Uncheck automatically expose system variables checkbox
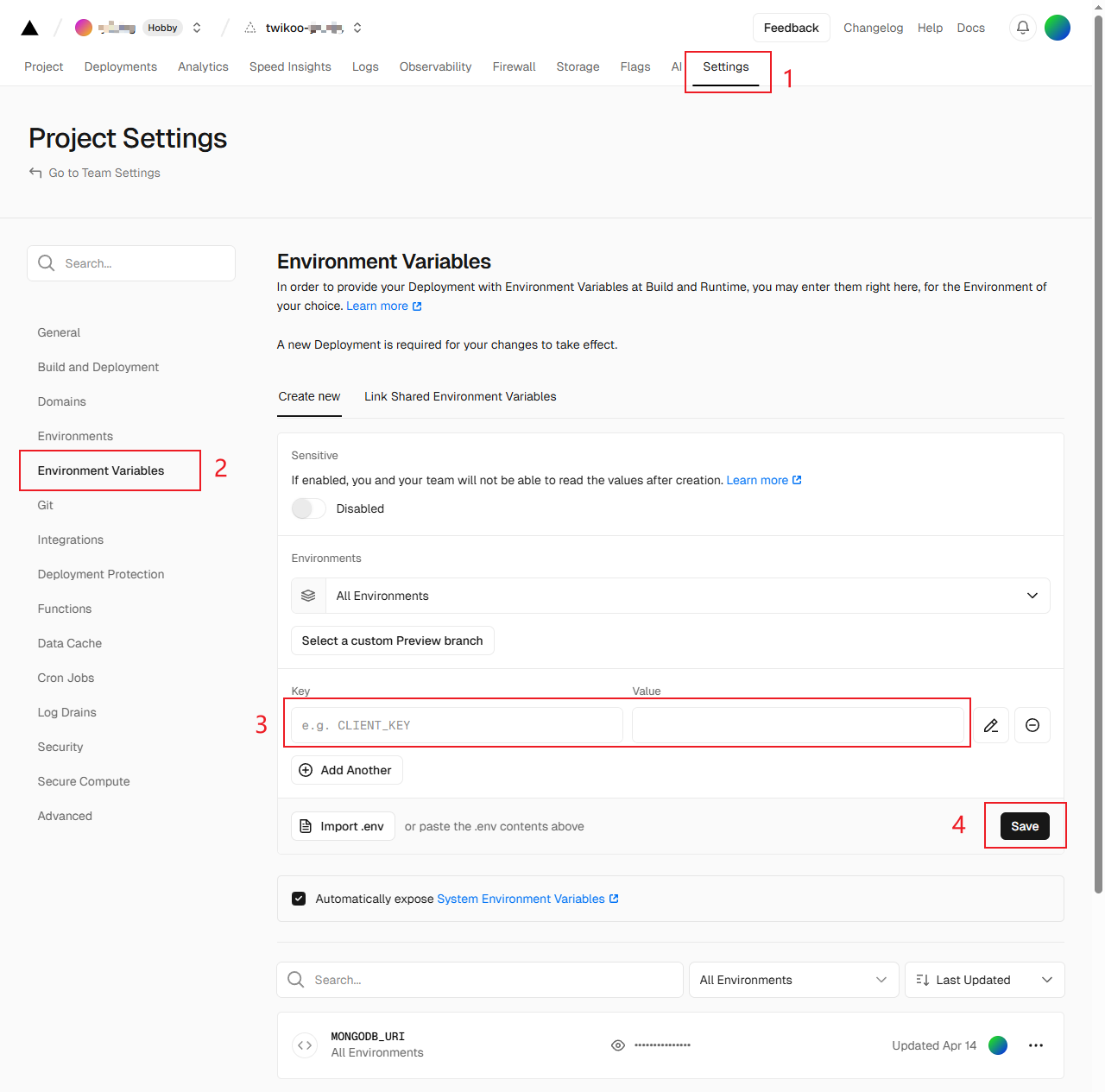Image resolution: width=1105 pixels, height=1092 pixels. click(299, 899)
